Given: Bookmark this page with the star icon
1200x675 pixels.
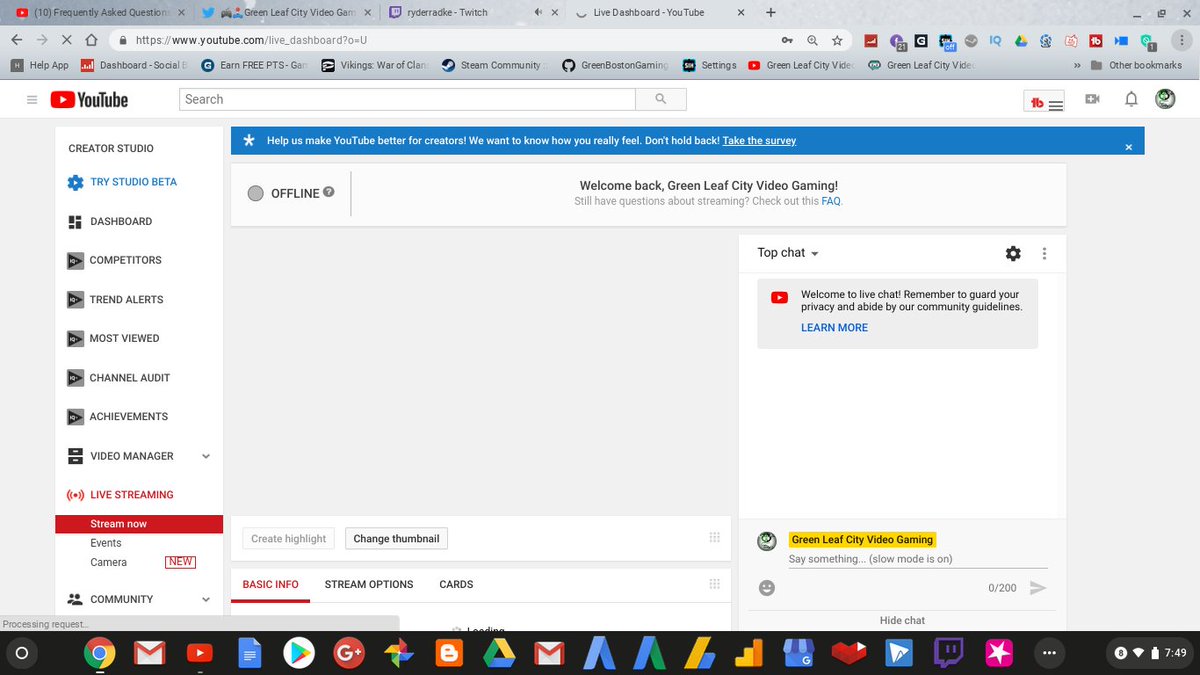Looking at the screenshot, I should [837, 40].
